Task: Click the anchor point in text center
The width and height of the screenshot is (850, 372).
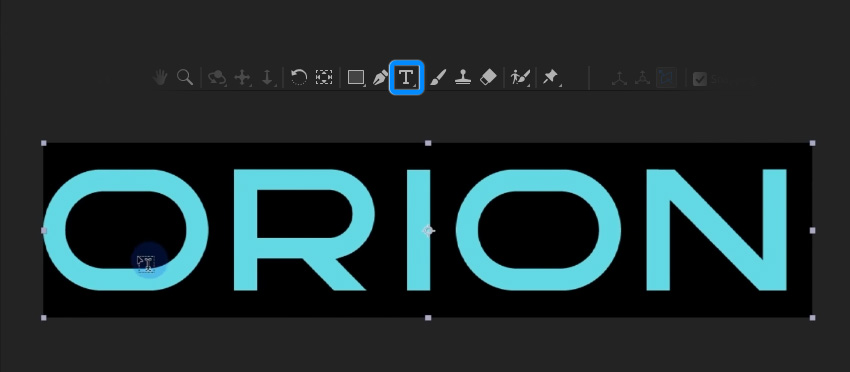Action: click(x=428, y=231)
